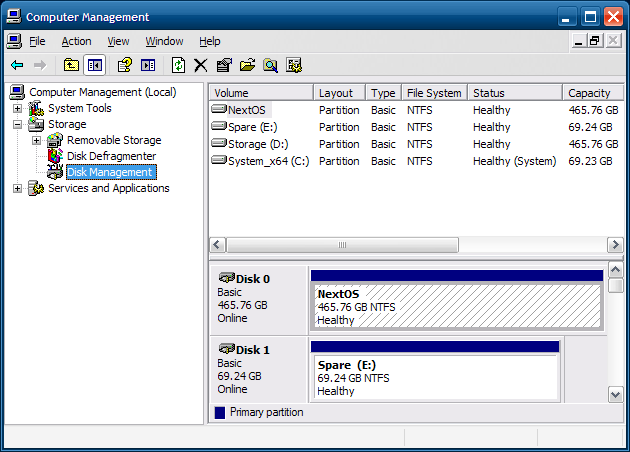Click the horizontal scrollbar thumb in volume list
630x452 pixels.
(342, 245)
